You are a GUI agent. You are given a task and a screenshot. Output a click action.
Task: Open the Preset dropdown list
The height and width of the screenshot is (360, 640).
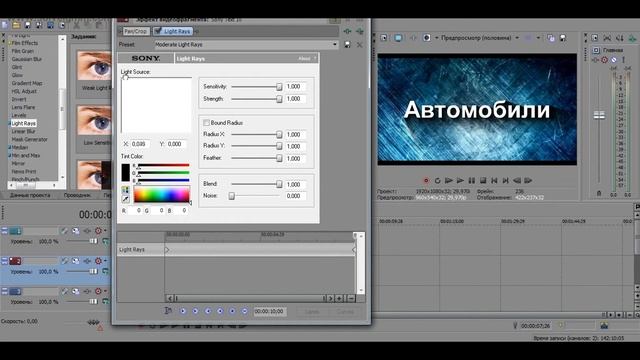(x=335, y=44)
